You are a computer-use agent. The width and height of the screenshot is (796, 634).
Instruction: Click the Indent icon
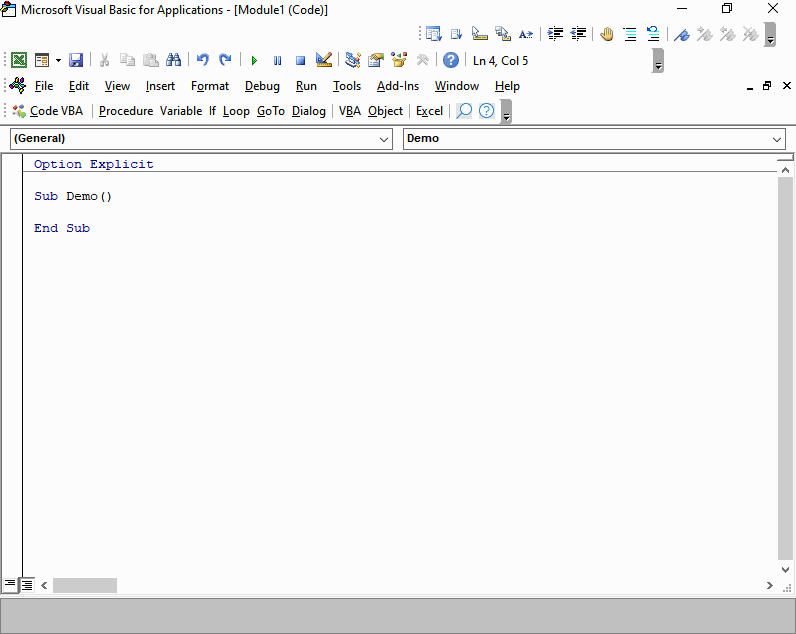click(x=555, y=35)
